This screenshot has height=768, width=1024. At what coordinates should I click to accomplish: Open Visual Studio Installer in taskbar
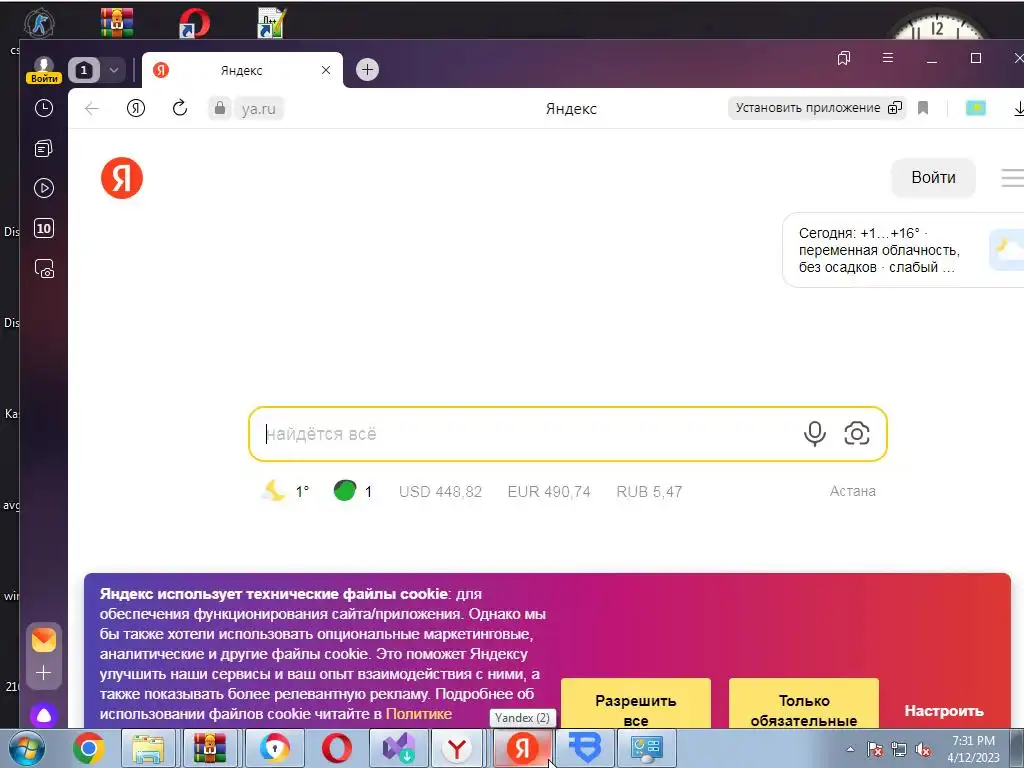tap(398, 748)
